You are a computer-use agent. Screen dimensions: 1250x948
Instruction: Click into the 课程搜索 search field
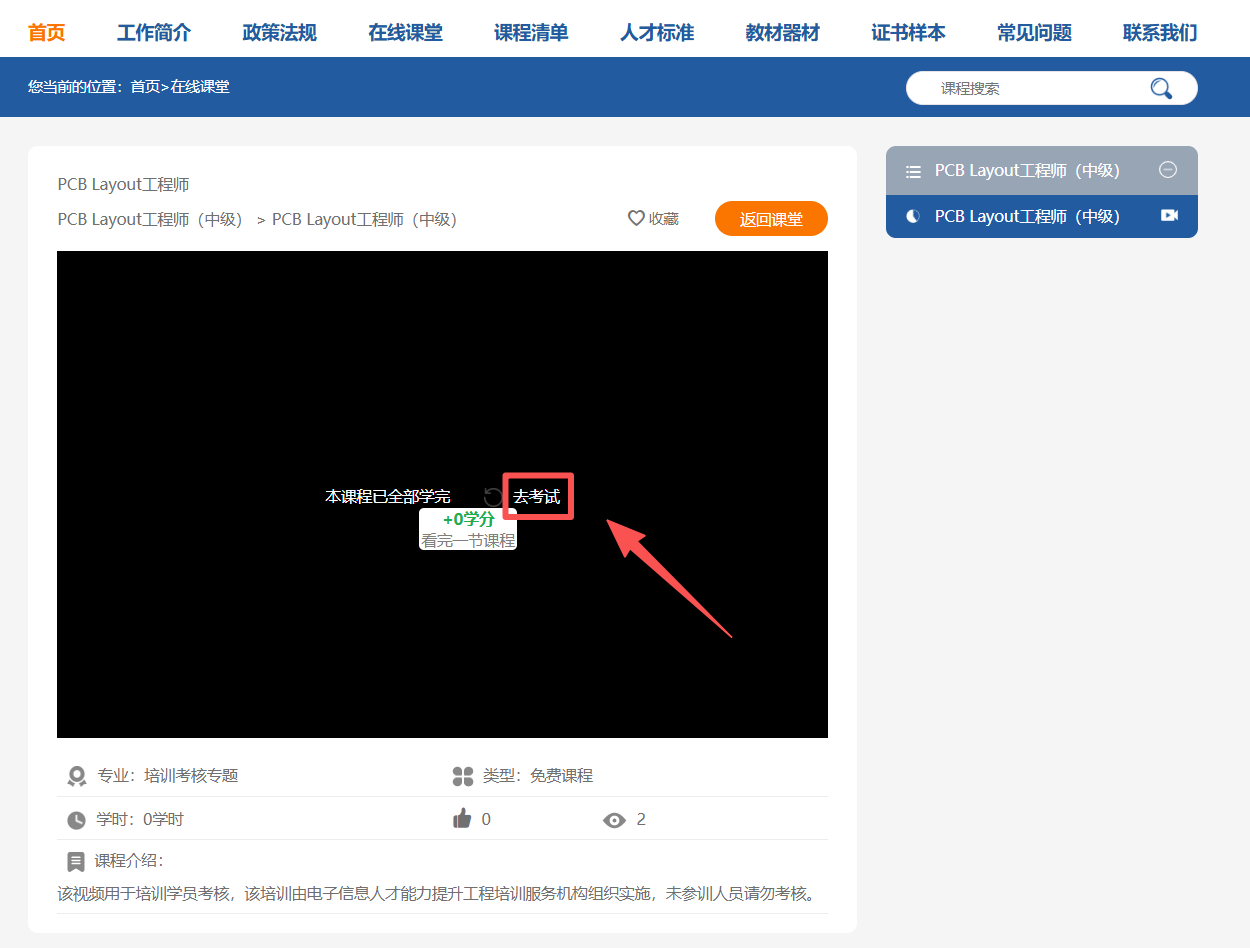(x=1030, y=88)
